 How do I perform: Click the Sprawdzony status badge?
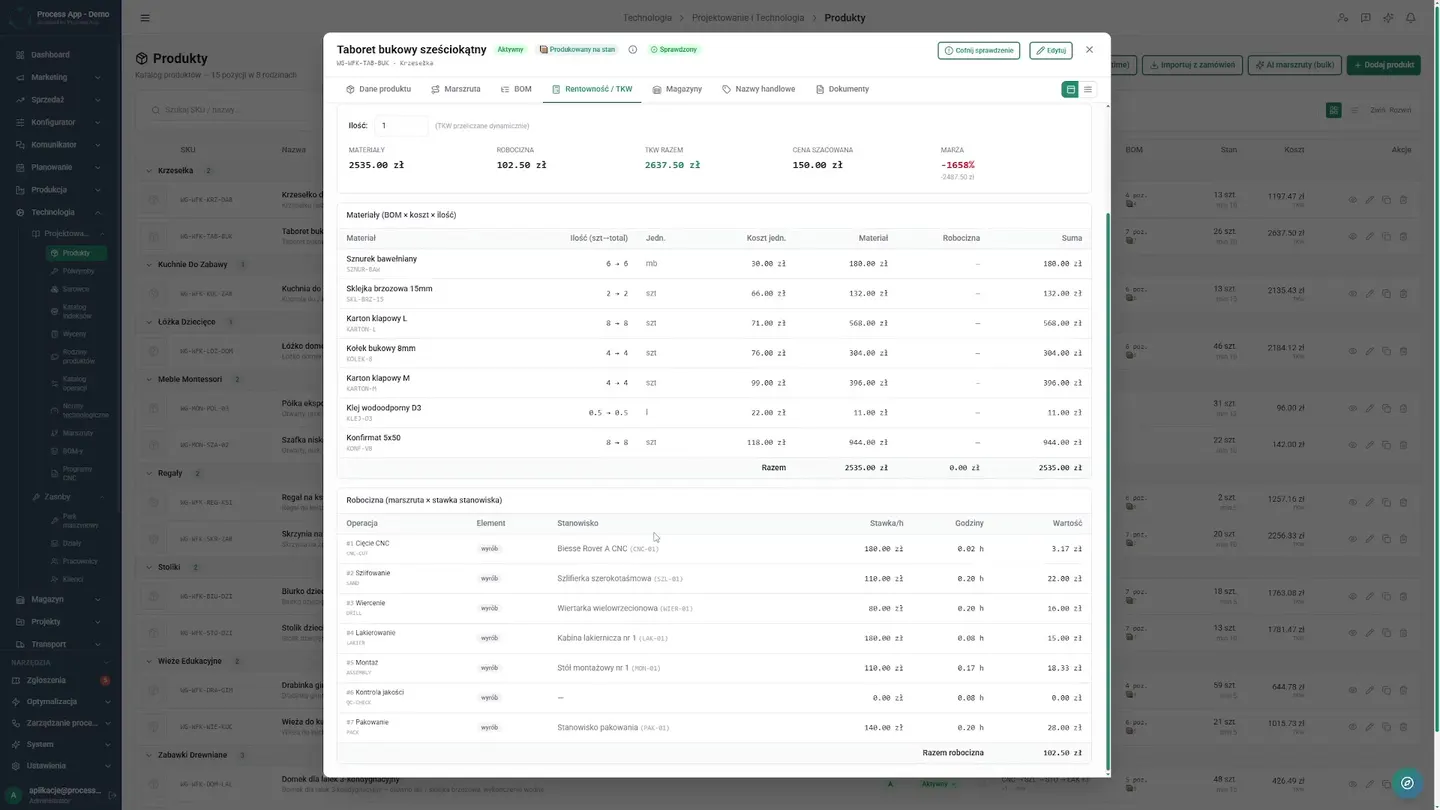click(x=673, y=49)
